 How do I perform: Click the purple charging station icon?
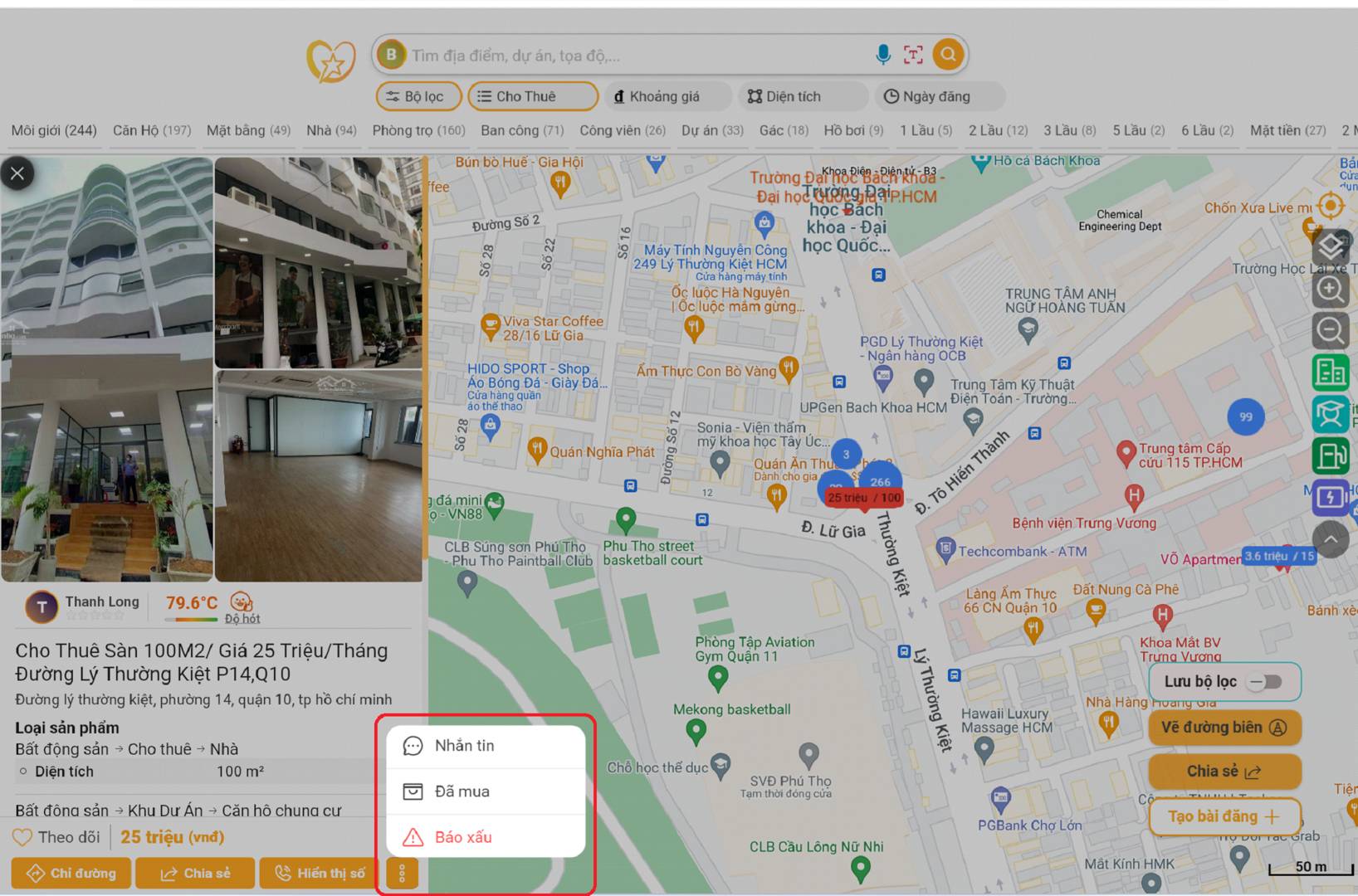pos(1330,497)
